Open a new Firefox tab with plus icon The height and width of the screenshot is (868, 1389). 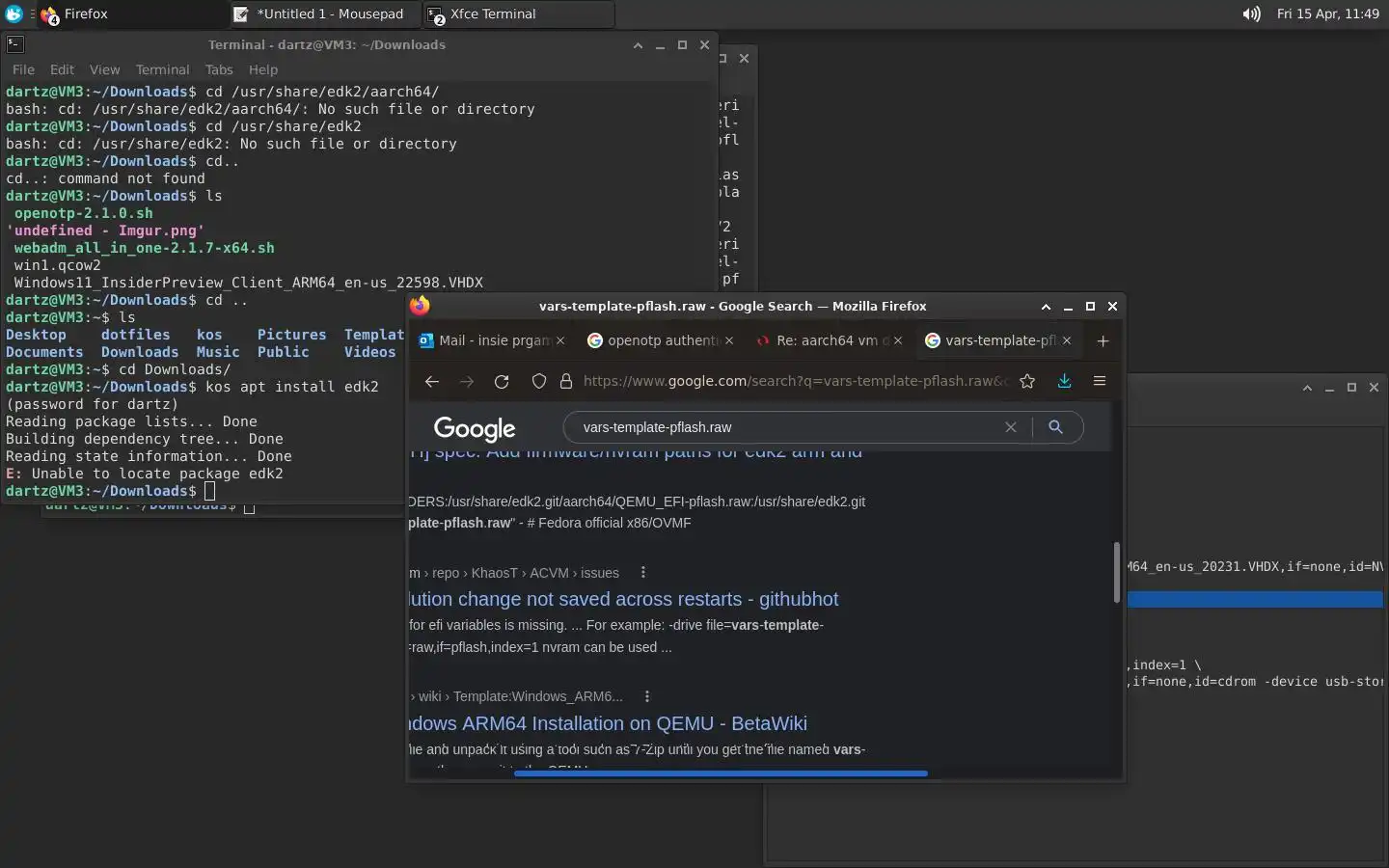point(1103,340)
